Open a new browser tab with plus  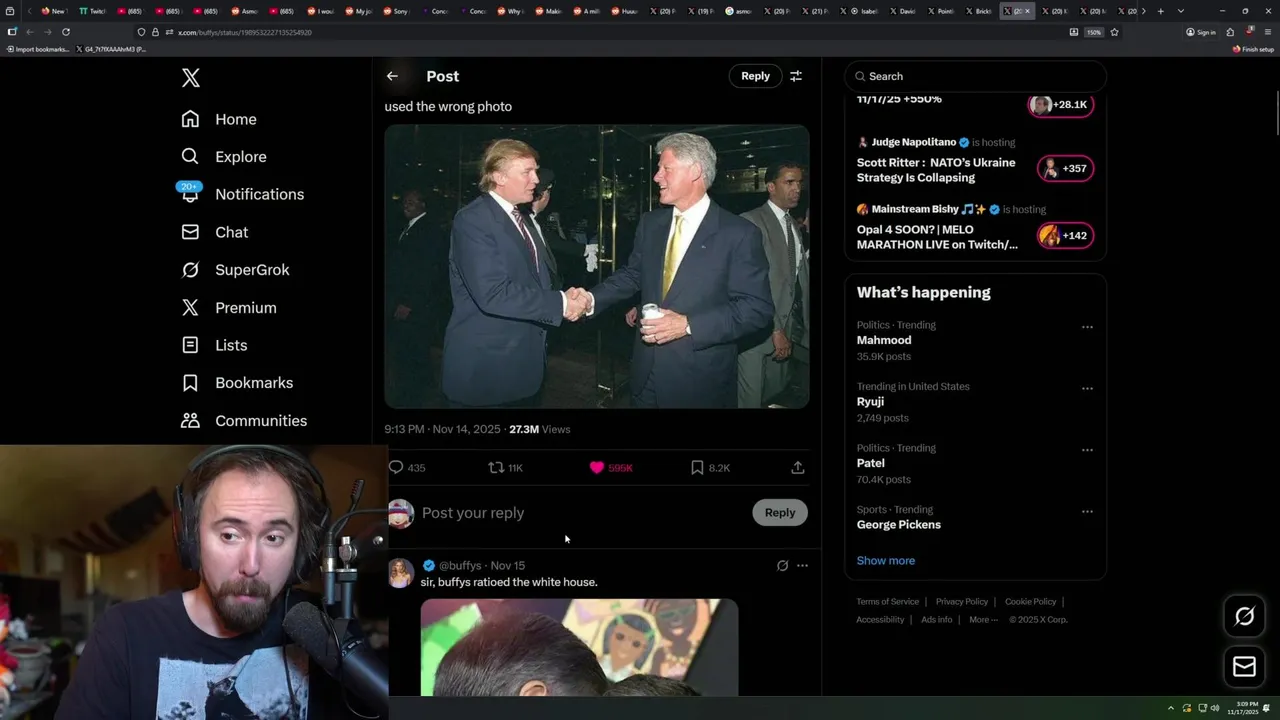(x=1160, y=11)
